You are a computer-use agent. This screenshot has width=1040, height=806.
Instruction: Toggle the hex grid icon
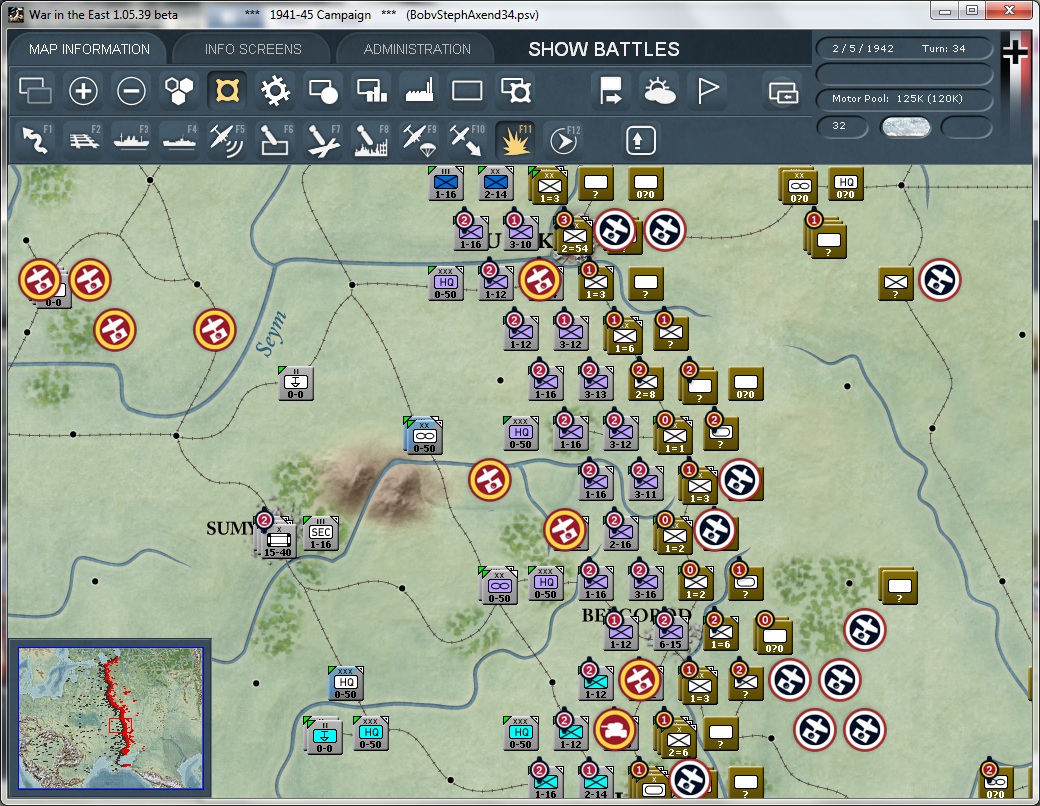point(179,91)
